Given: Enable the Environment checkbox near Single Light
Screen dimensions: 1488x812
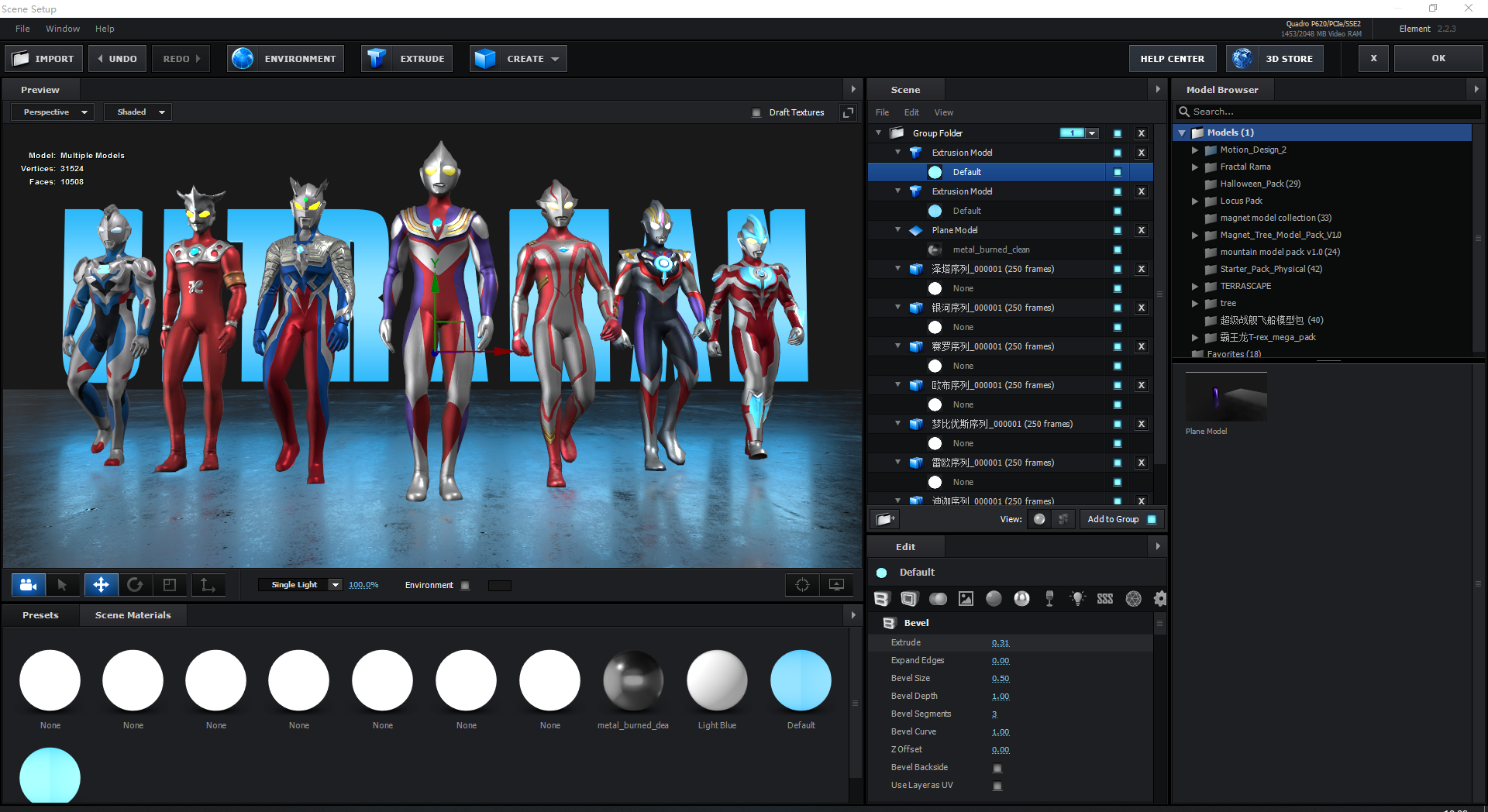Looking at the screenshot, I should pyautogui.click(x=465, y=586).
